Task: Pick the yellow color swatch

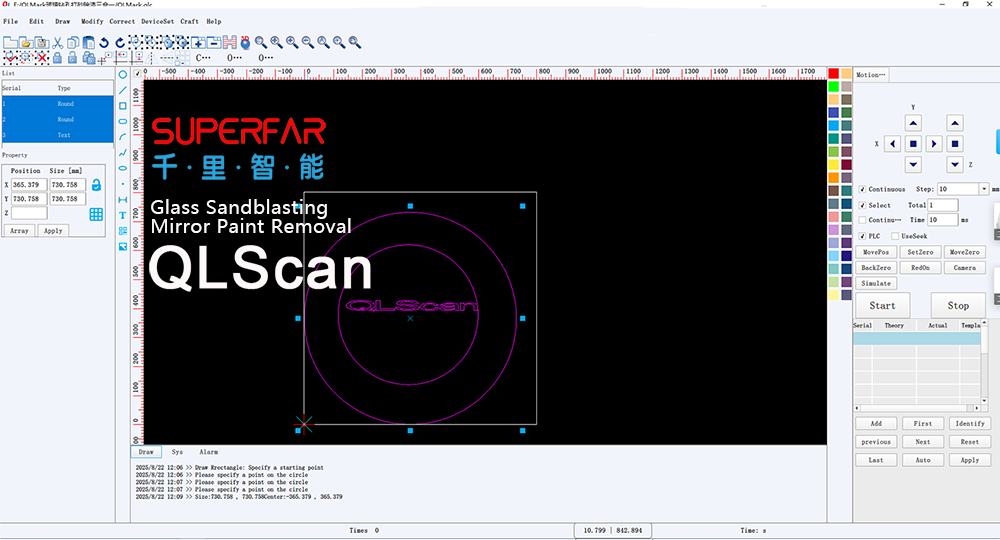Action: pyautogui.click(x=834, y=164)
